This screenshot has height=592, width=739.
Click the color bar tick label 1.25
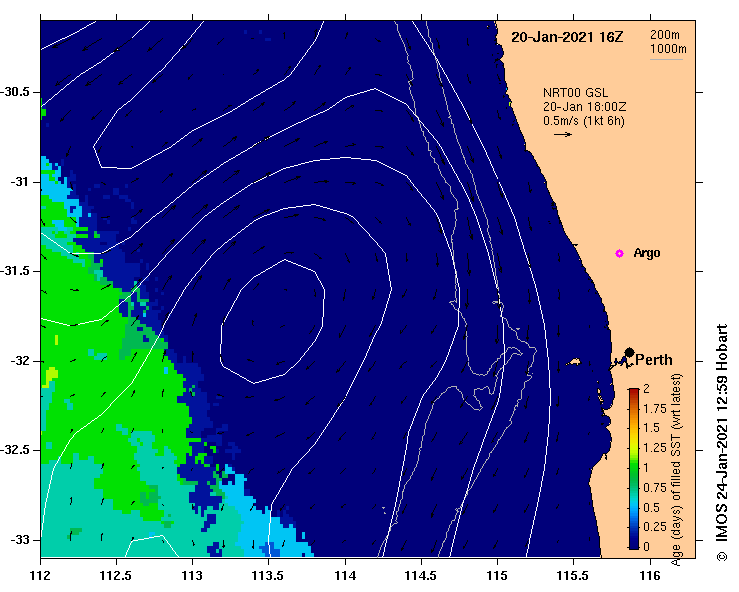tap(655, 448)
